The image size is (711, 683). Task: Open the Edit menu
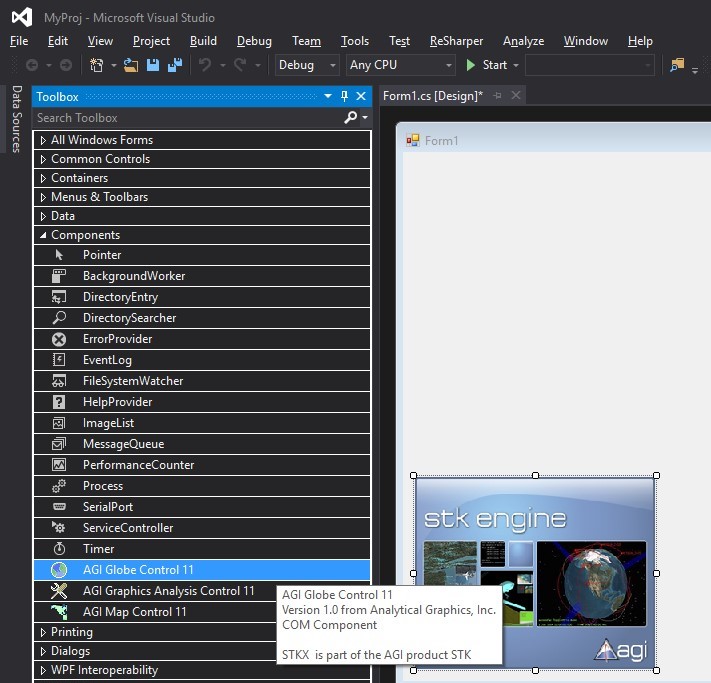tap(58, 41)
